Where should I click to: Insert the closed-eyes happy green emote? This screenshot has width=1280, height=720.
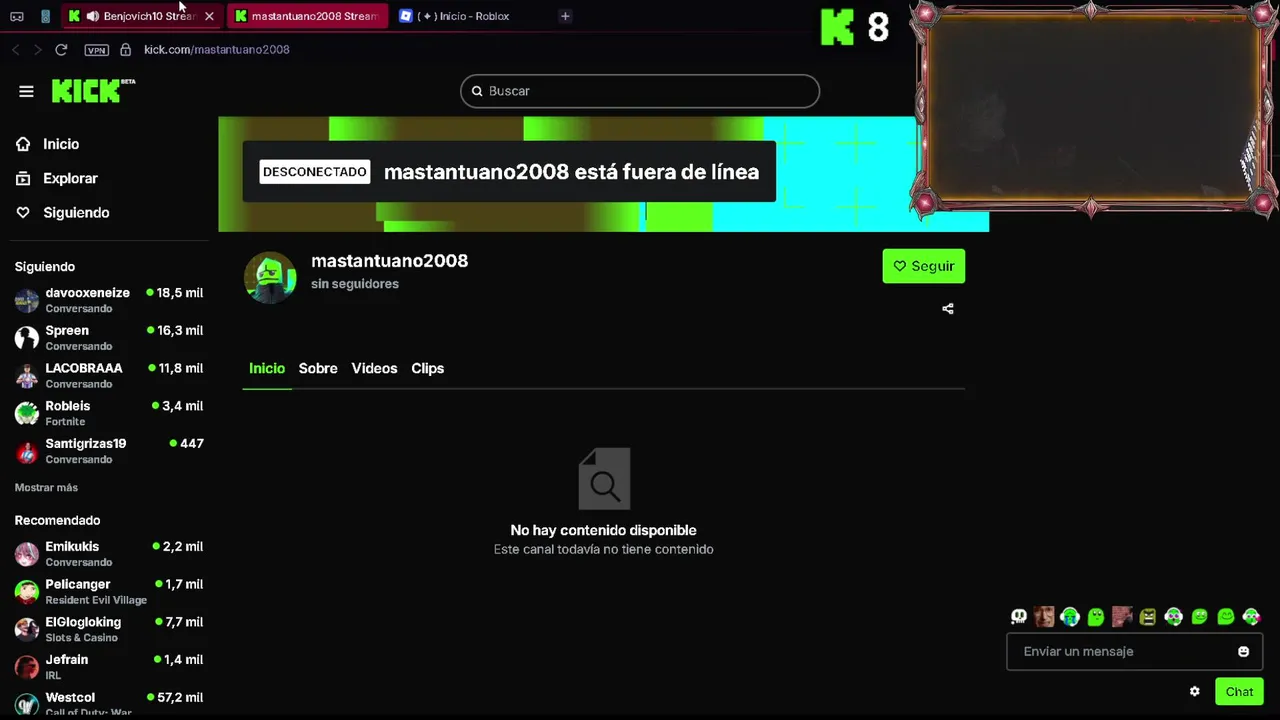1226,617
